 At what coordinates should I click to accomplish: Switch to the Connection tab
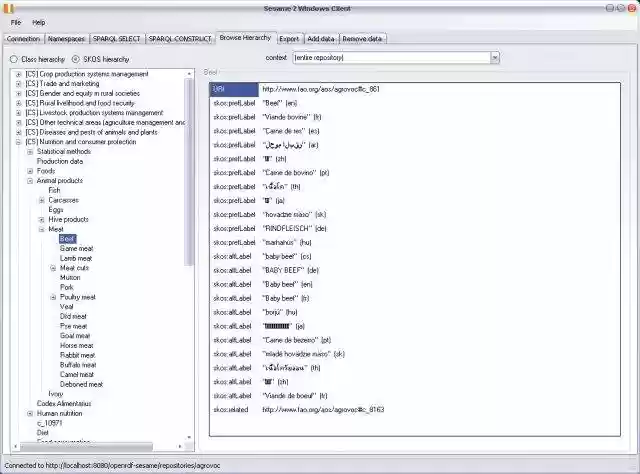tap(24, 39)
